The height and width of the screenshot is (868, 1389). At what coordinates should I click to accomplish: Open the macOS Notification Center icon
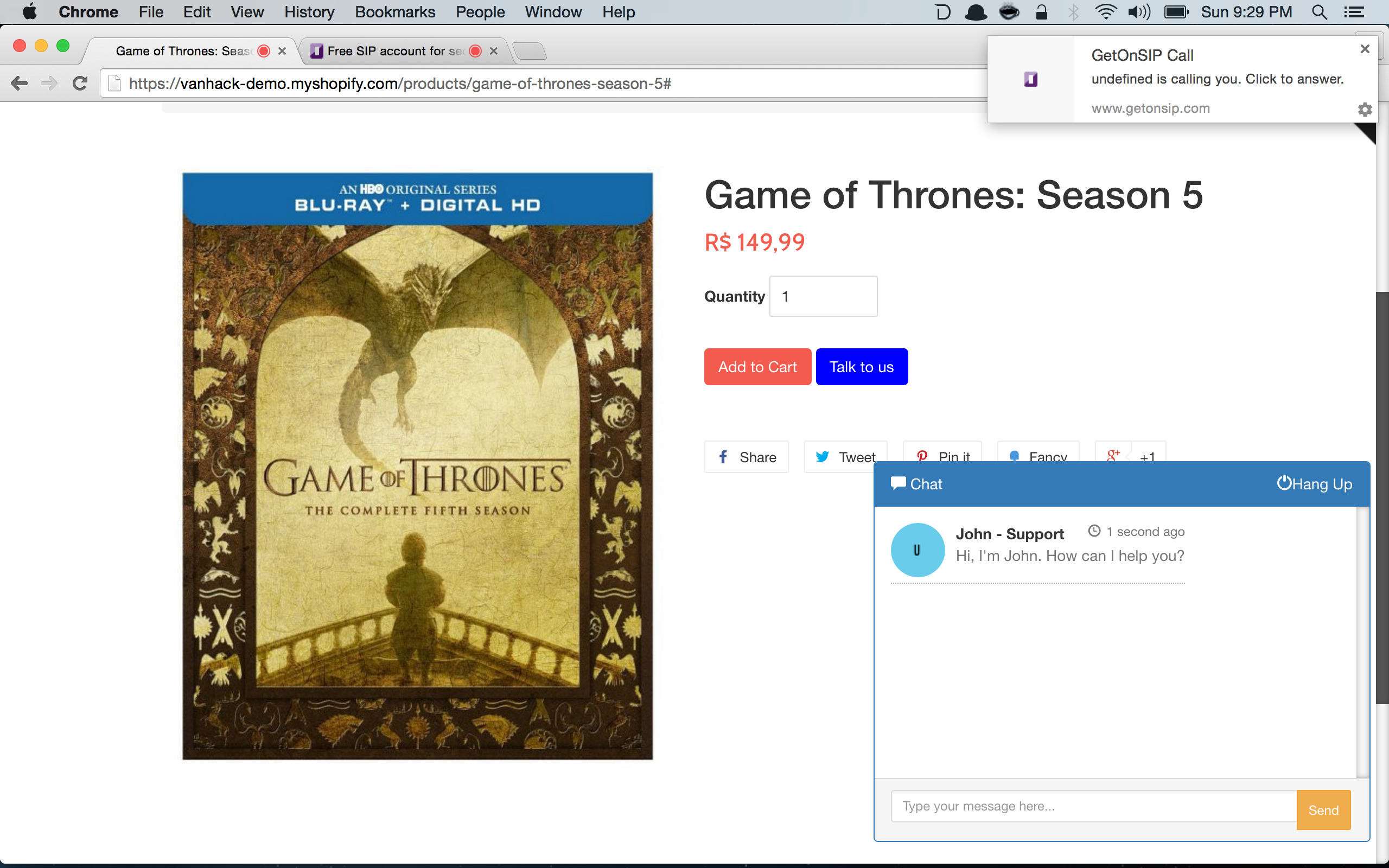point(1354,12)
